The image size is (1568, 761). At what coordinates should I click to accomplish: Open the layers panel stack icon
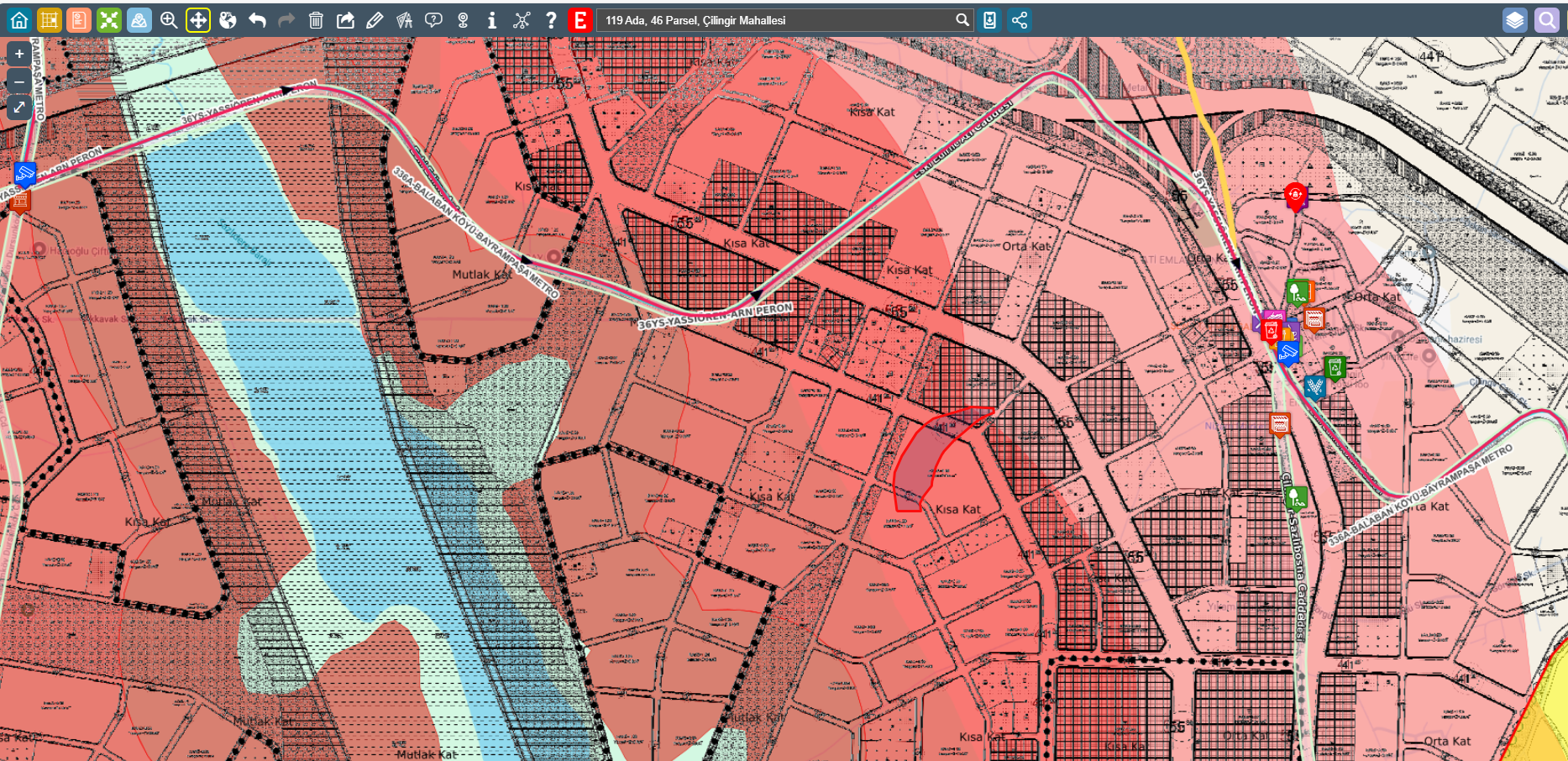click(x=1514, y=20)
